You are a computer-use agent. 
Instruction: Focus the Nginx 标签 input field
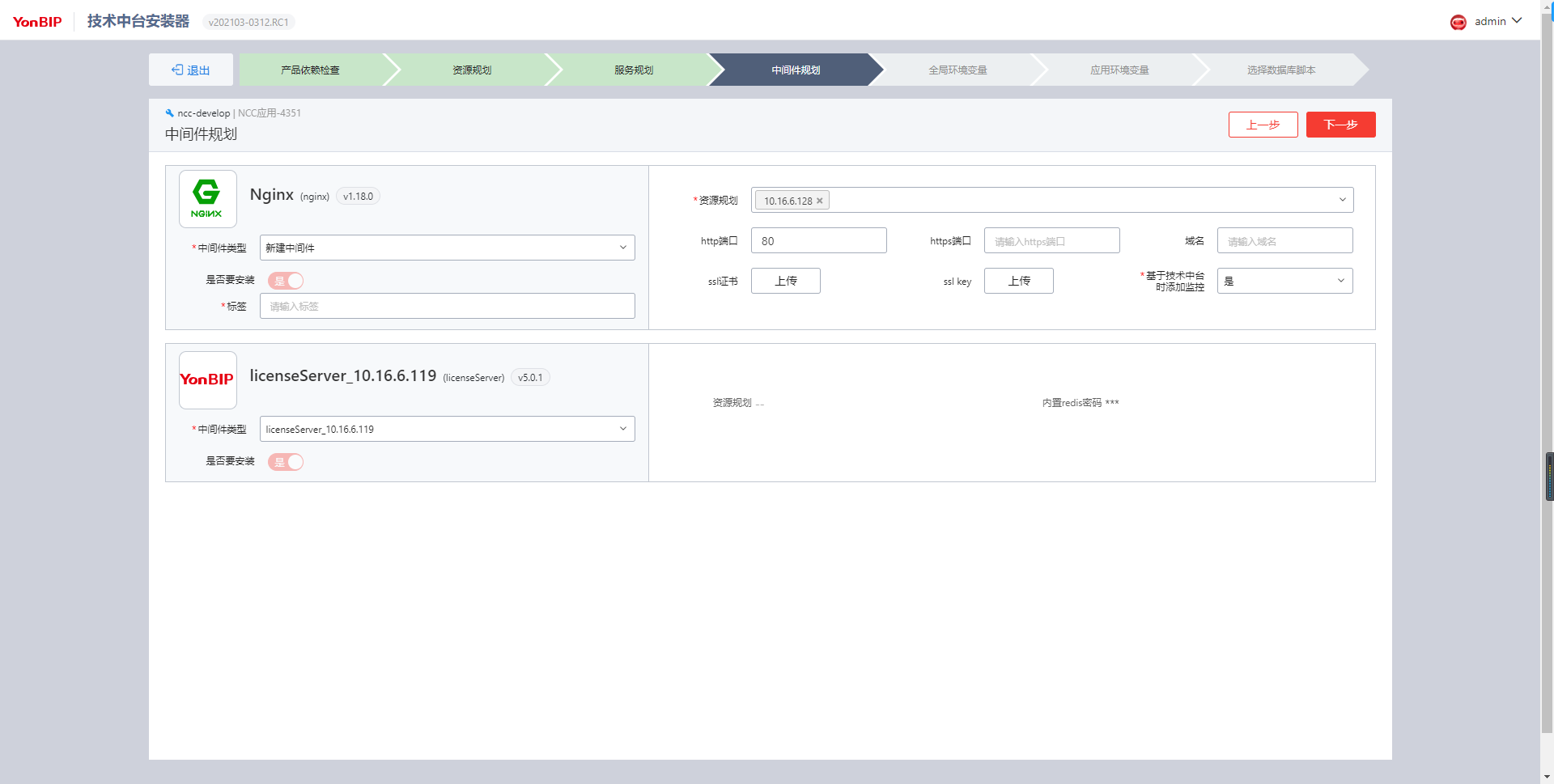pos(447,306)
